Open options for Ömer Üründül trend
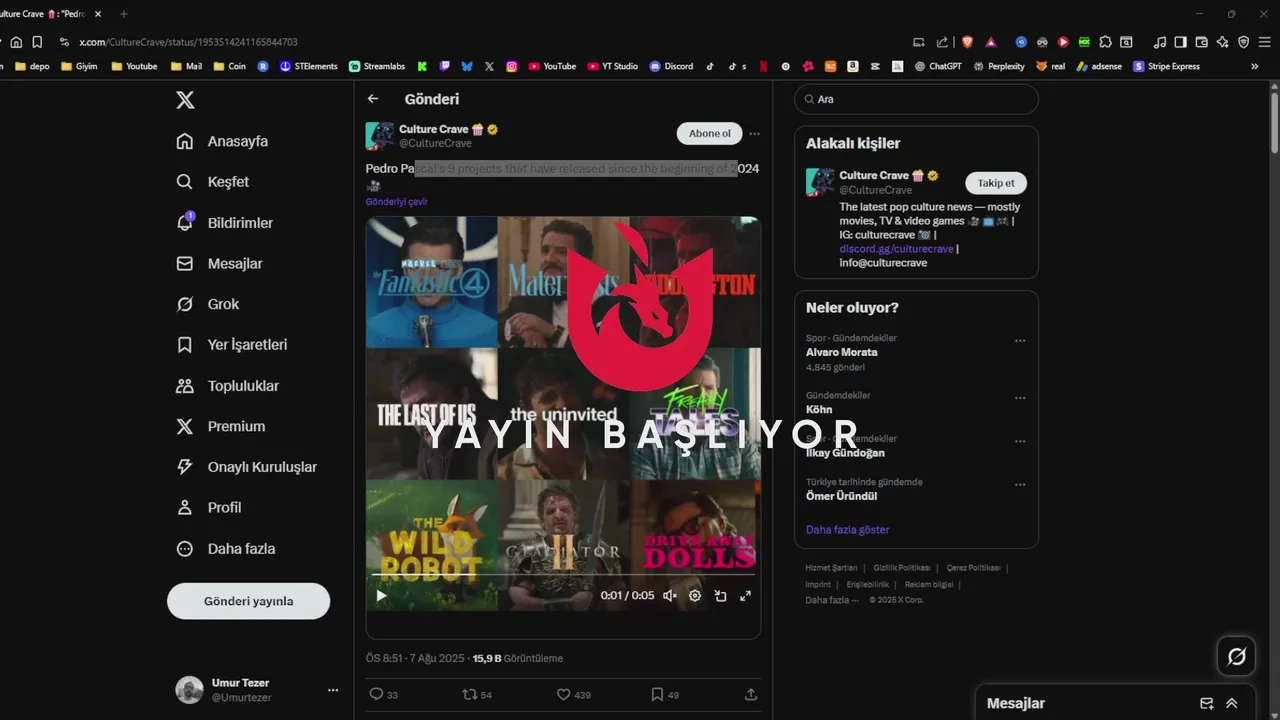This screenshot has height=720, width=1280. pos(1020,485)
